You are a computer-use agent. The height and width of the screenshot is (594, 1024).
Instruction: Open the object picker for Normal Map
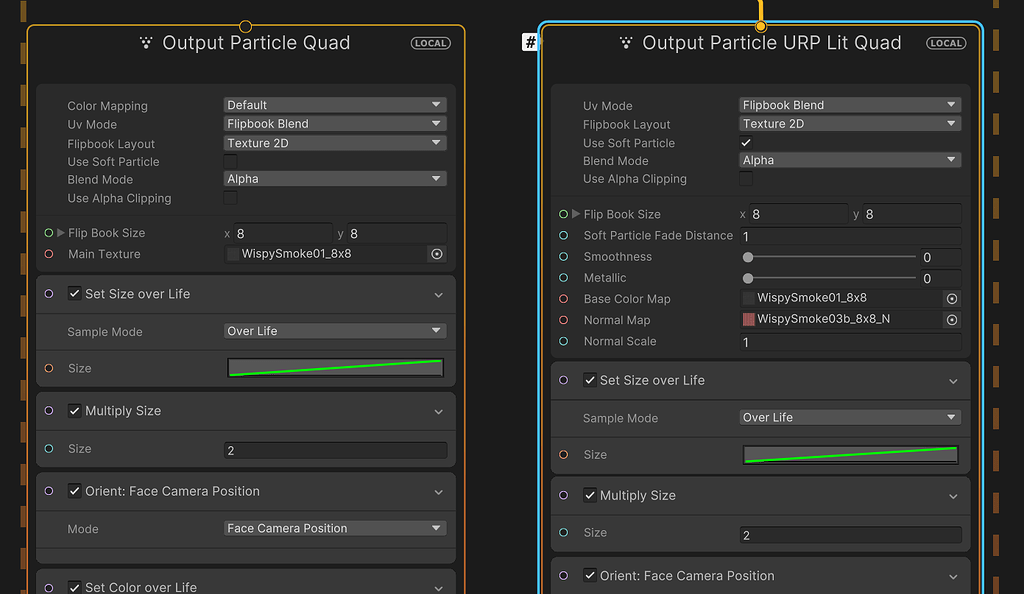[x=951, y=320]
